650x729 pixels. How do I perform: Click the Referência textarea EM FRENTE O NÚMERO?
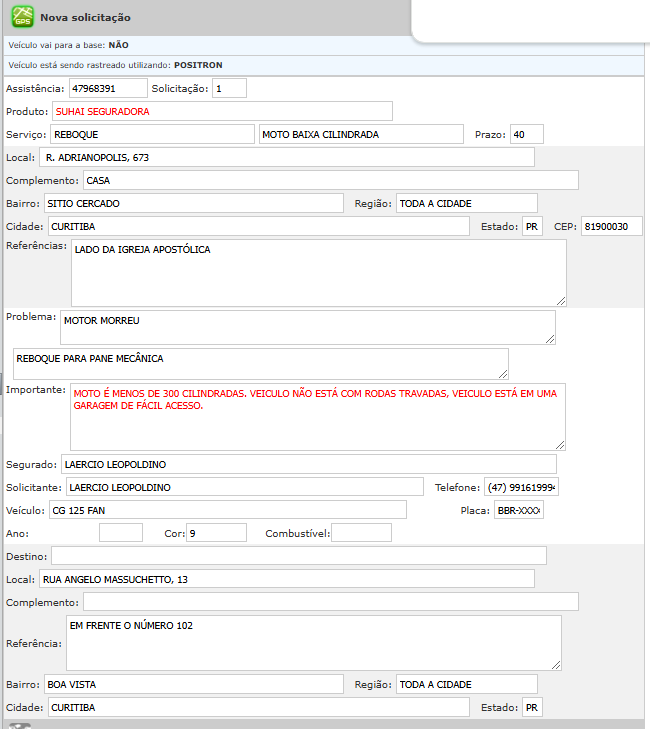point(314,643)
